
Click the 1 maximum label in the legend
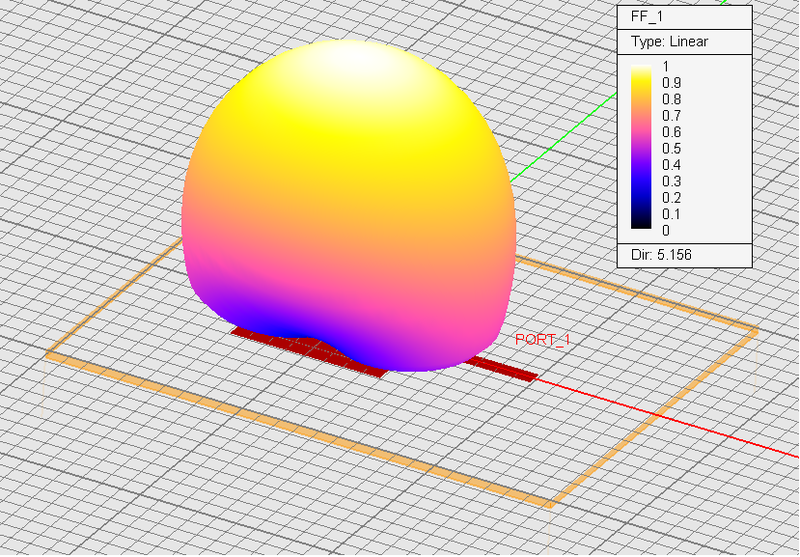tap(666, 66)
